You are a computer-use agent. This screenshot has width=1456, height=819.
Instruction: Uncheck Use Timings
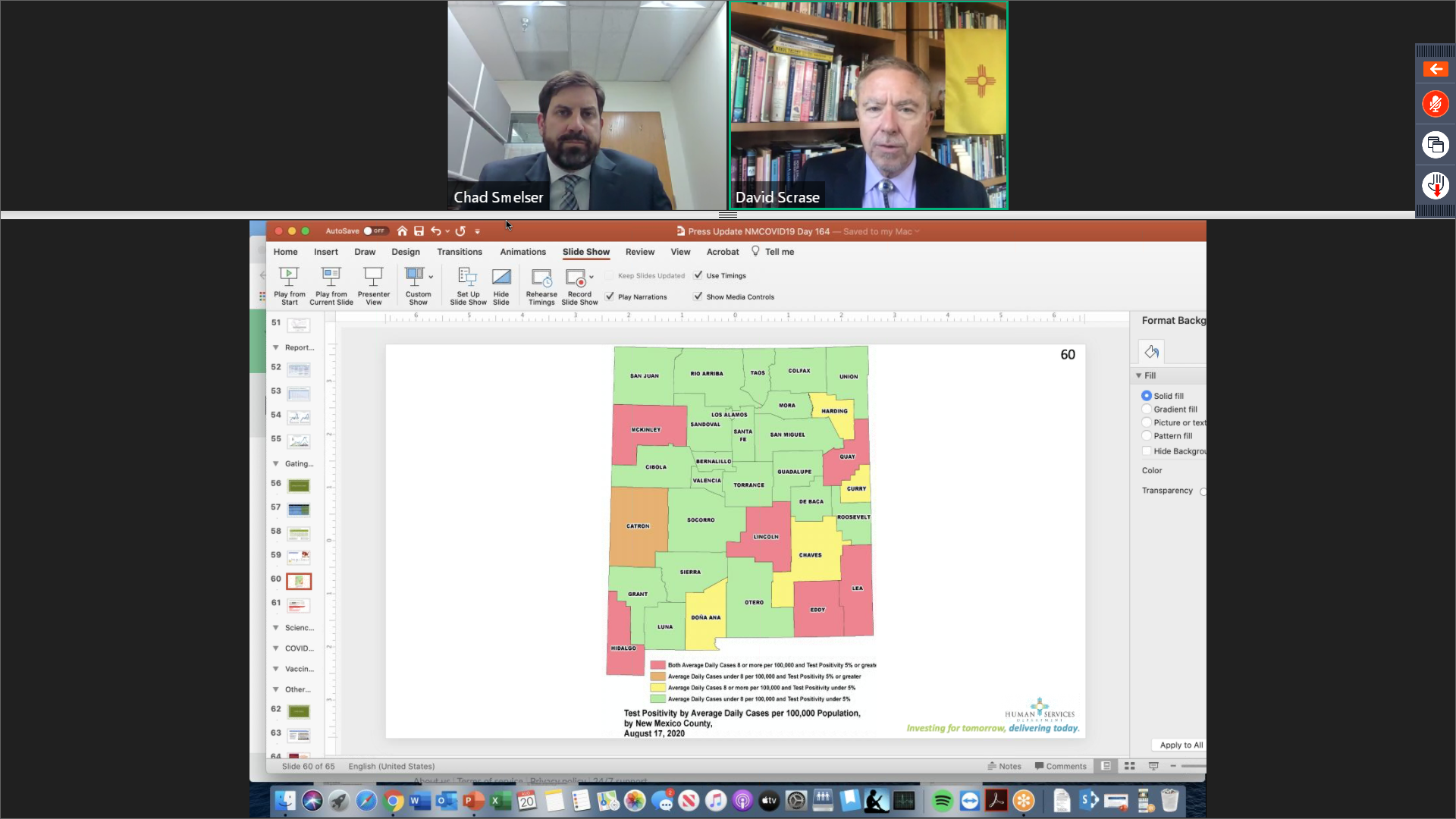point(698,275)
